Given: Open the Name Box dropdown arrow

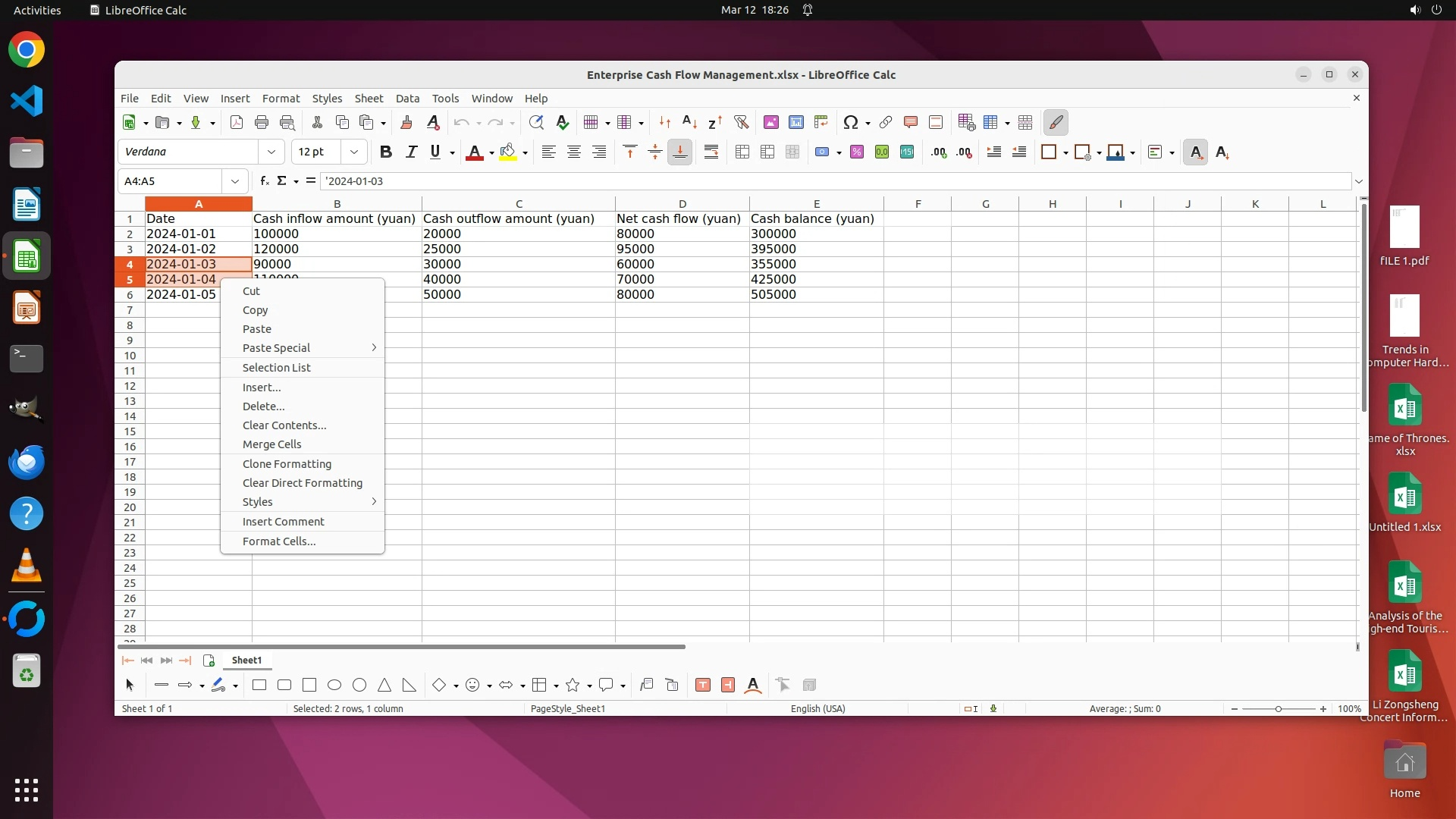Looking at the screenshot, I should [234, 181].
